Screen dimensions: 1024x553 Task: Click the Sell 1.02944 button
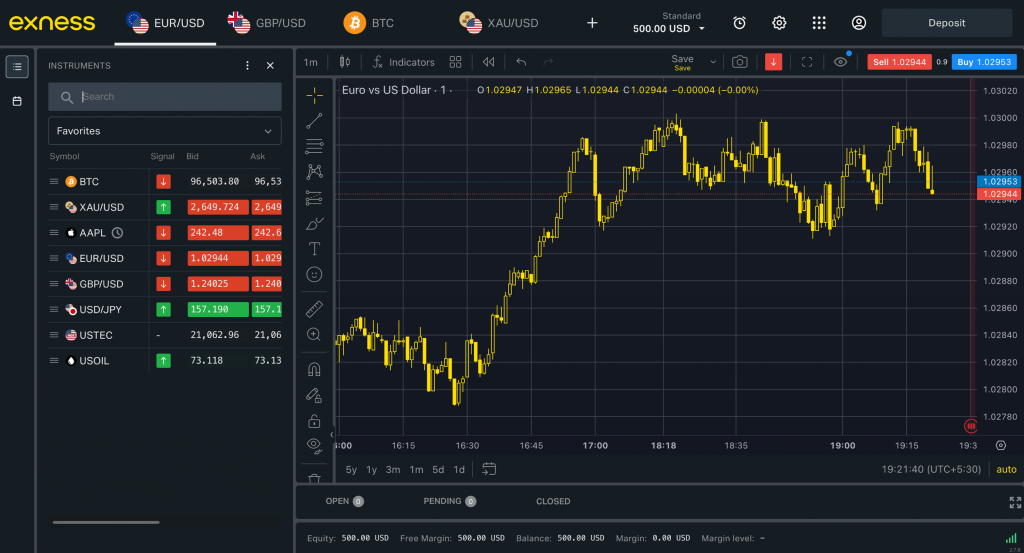click(x=899, y=62)
